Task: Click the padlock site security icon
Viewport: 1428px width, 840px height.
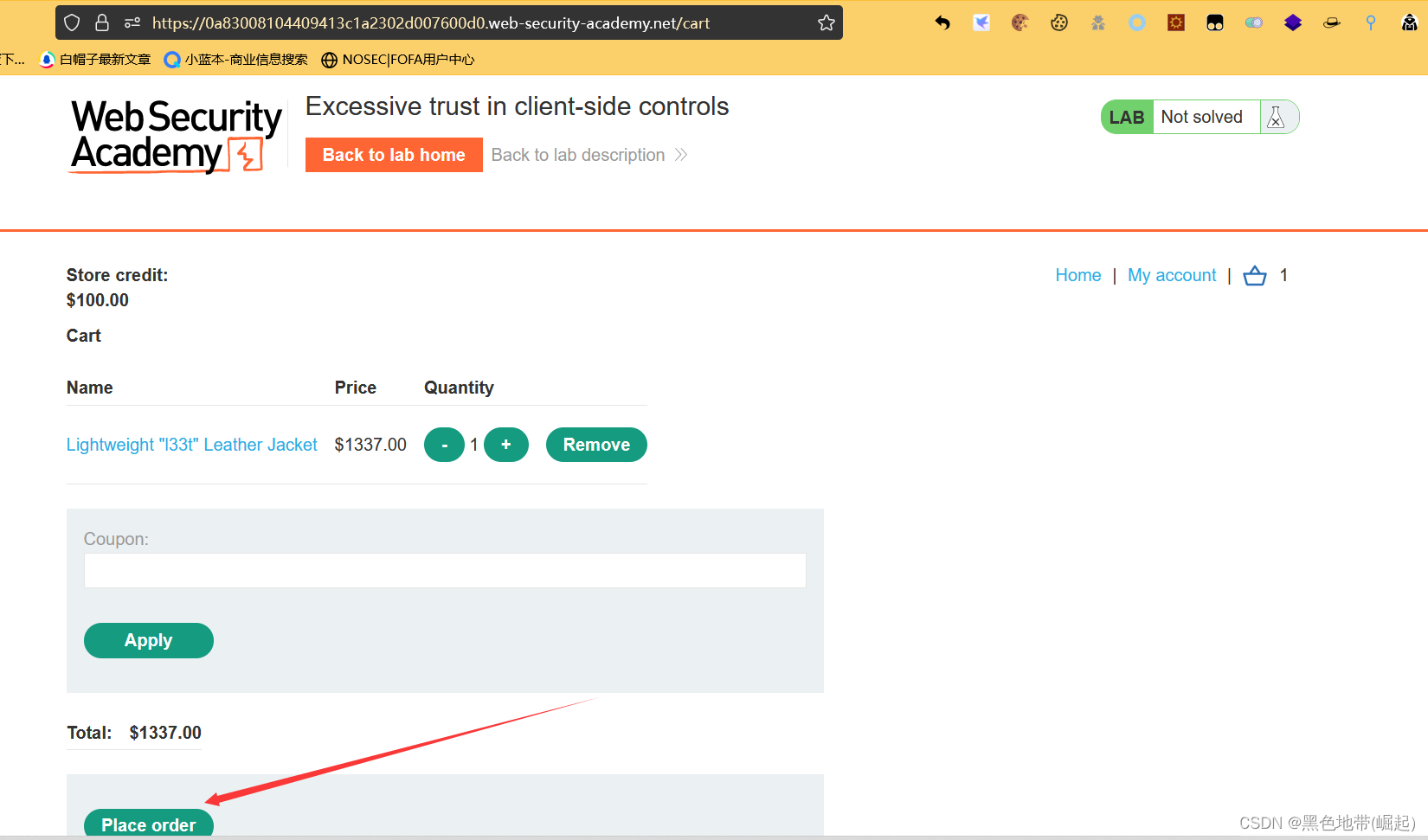Action: 102,22
